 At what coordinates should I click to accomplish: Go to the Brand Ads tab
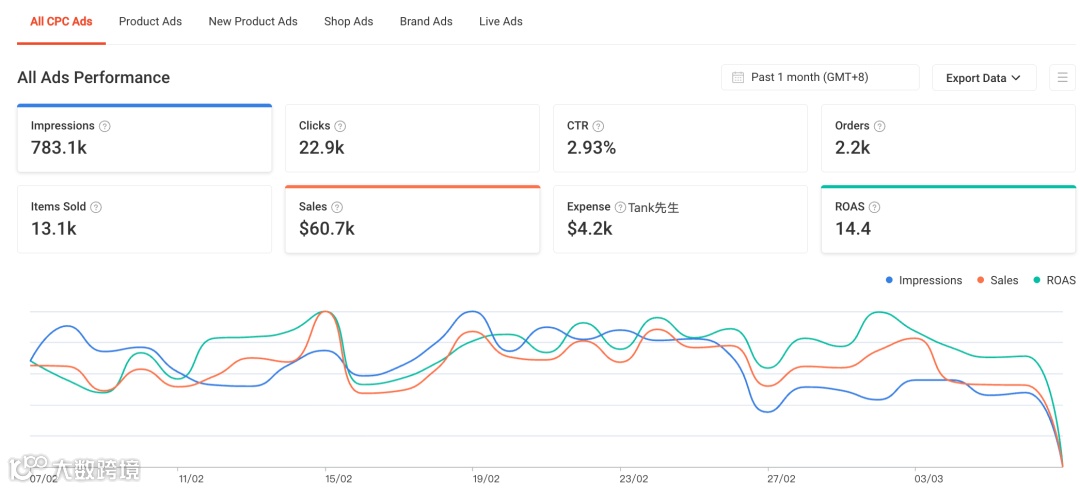426,21
